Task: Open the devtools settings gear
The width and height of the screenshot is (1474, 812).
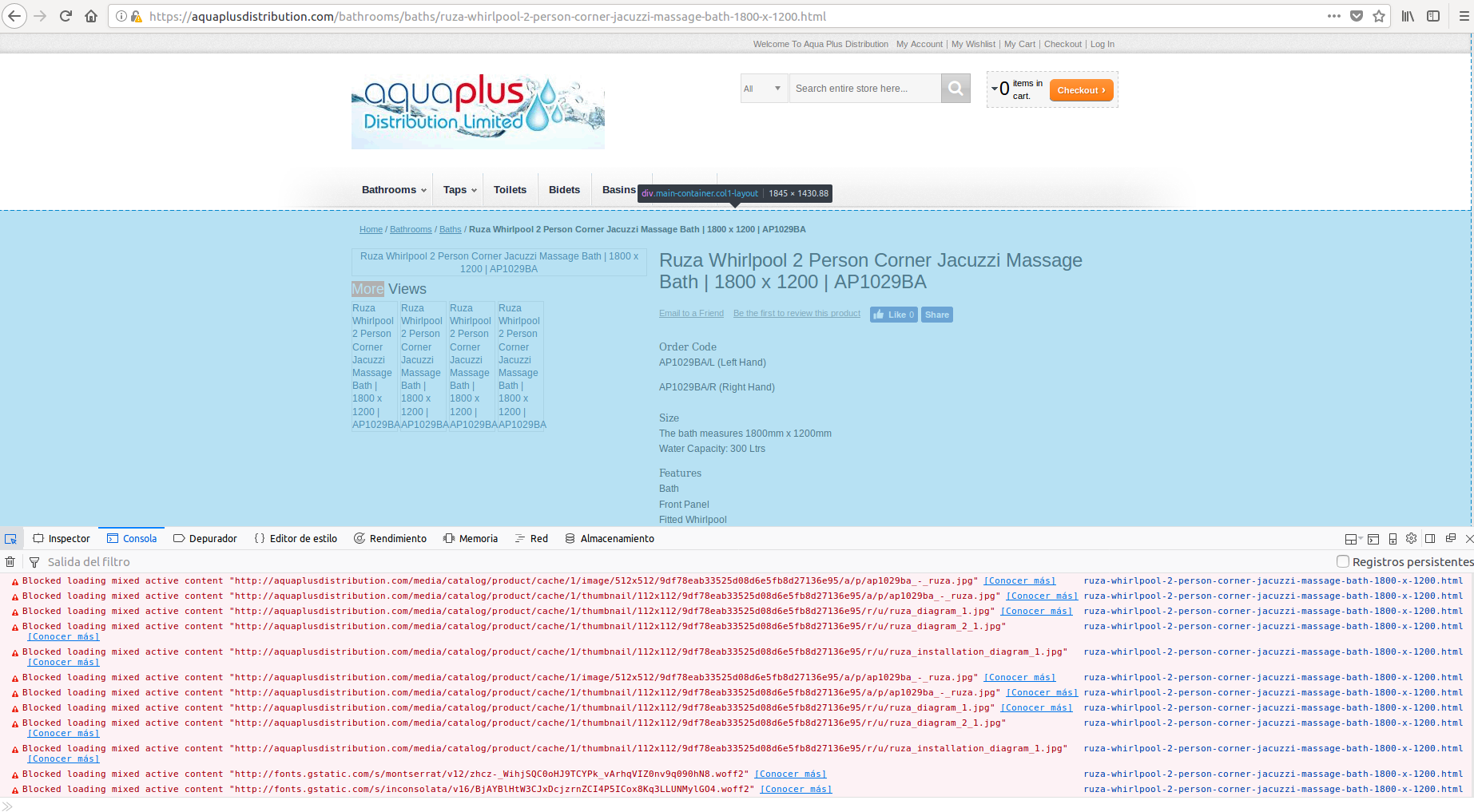Action: [x=1411, y=538]
